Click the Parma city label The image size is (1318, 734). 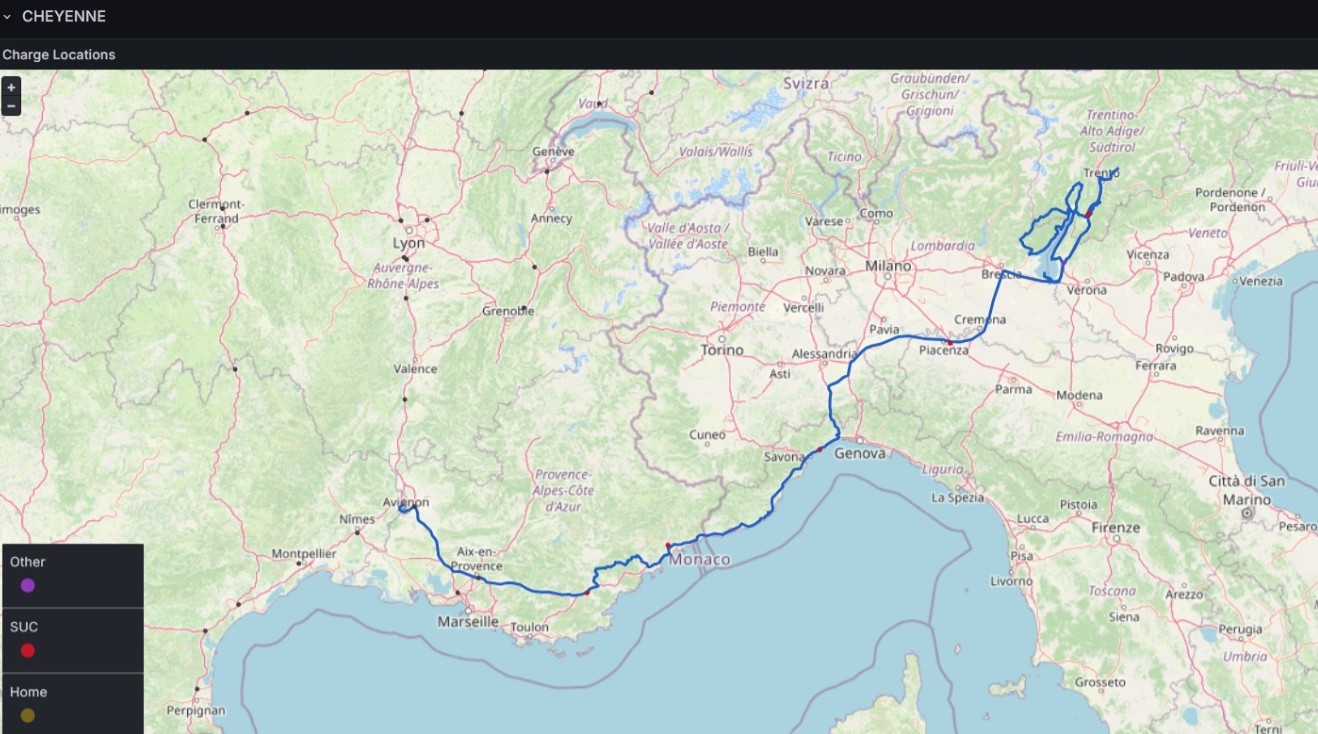pyautogui.click(x=1014, y=389)
